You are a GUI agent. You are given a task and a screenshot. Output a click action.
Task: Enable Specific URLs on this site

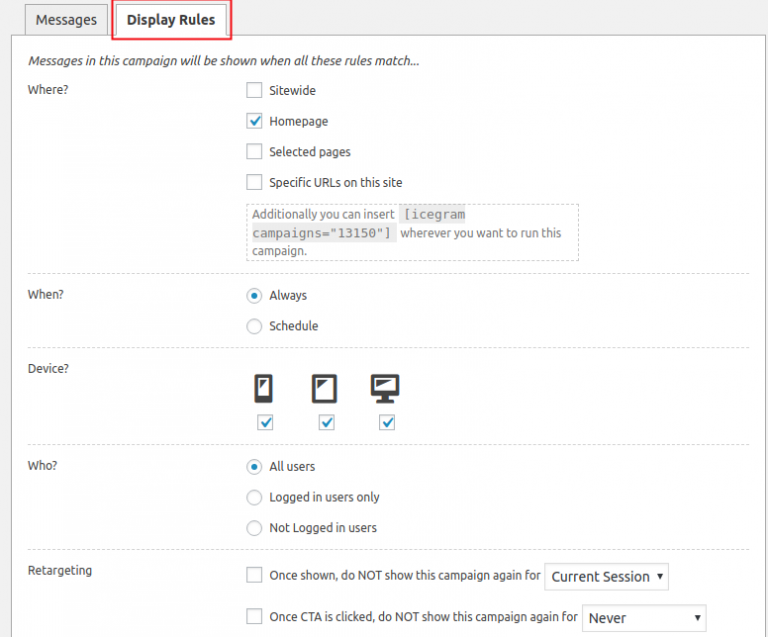255,183
